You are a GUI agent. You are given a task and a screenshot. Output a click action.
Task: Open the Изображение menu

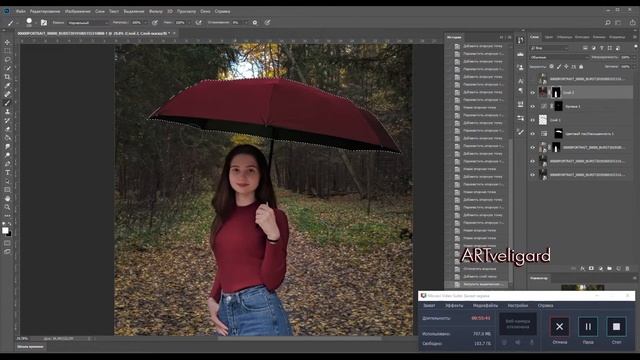coord(78,11)
